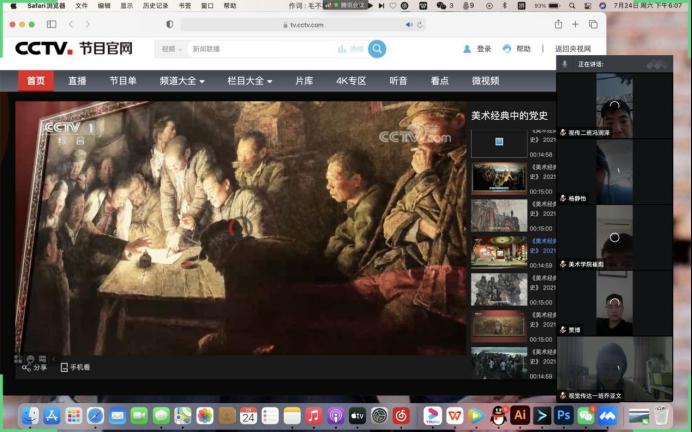The width and height of the screenshot is (692, 432).
Task: Mute this tab's audio in address bar
Action: point(409,25)
